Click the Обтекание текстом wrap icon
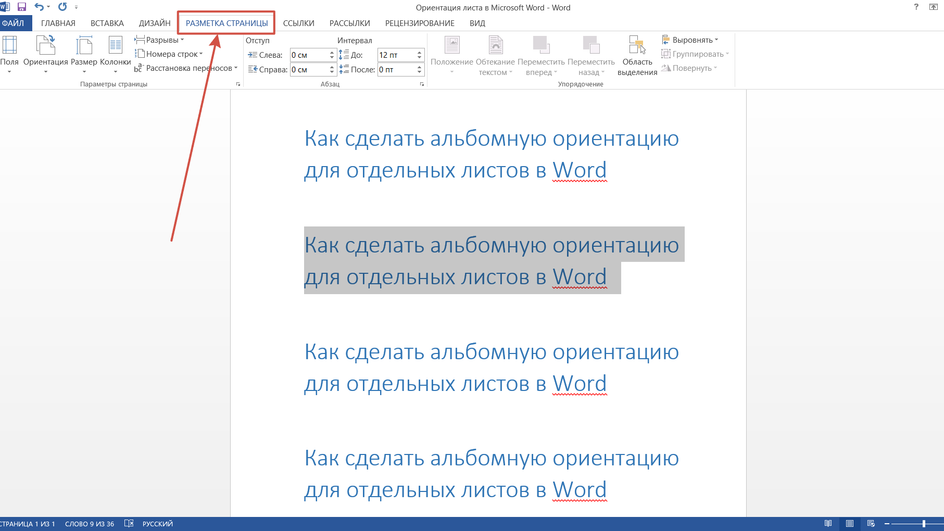The width and height of the screenshot is (944, 531). point(495,45)
